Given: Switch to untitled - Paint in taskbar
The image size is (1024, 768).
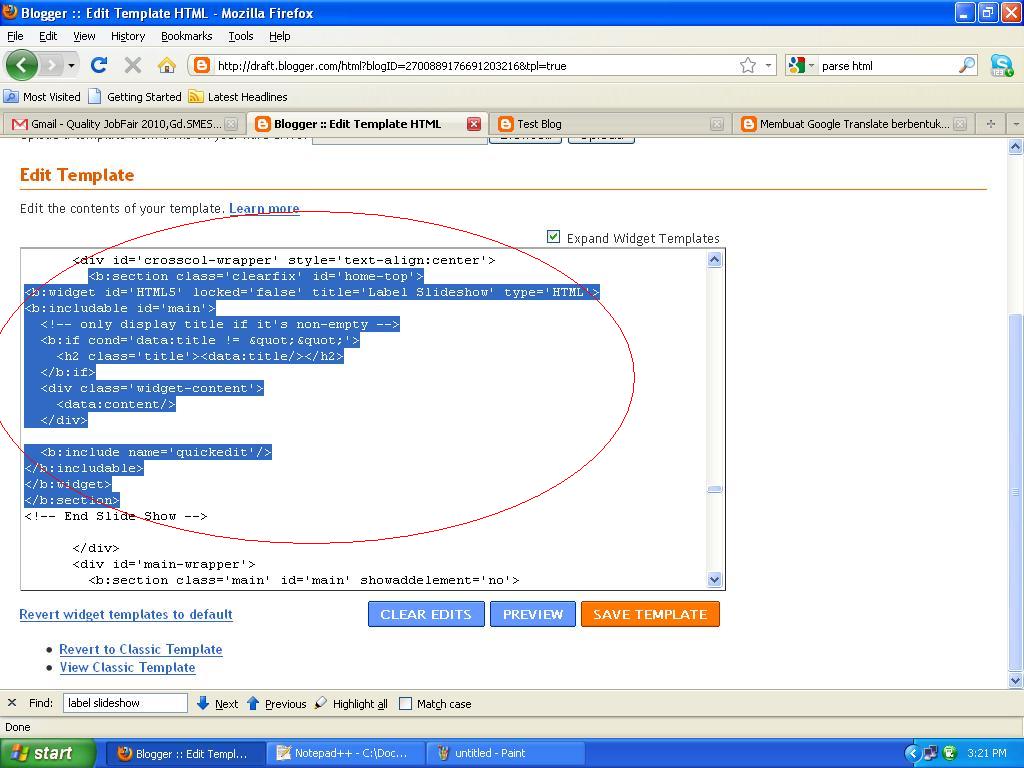Looking at the screenshot, I should (505, 754).
